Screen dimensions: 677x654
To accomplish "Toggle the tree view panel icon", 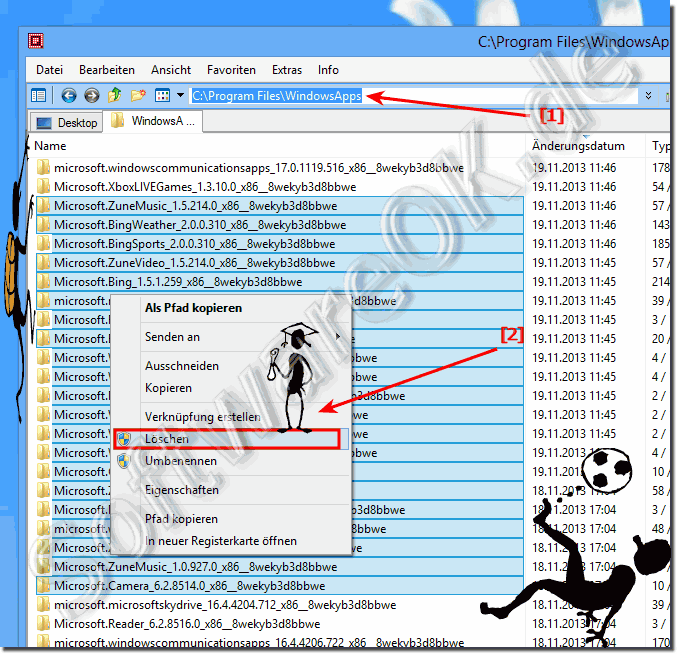I will (x=38, y=95).
